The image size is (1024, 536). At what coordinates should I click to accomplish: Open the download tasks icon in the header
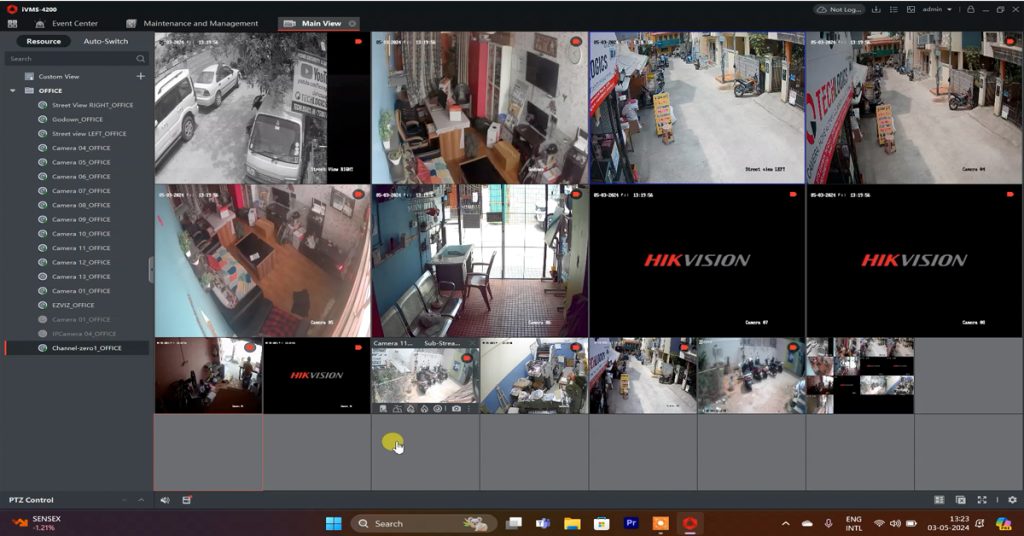(876, 9)
